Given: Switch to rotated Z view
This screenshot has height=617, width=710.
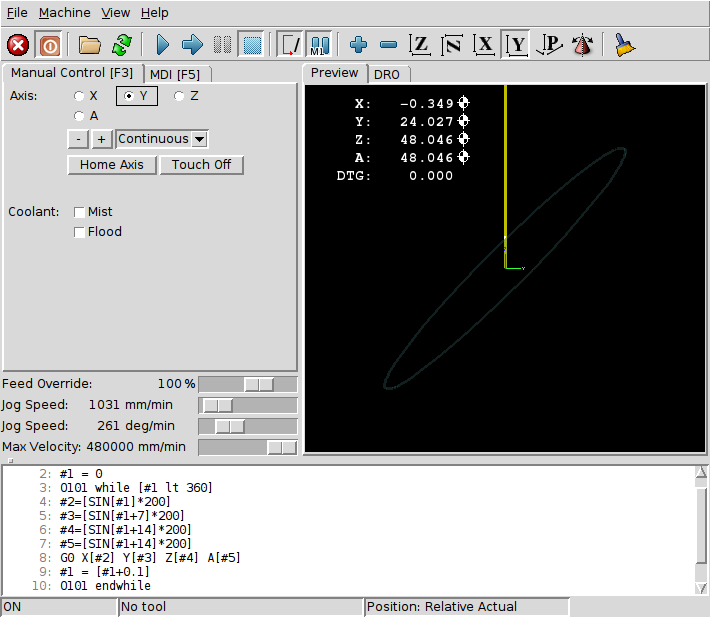Looking at the screenshot, I should 452,45.
